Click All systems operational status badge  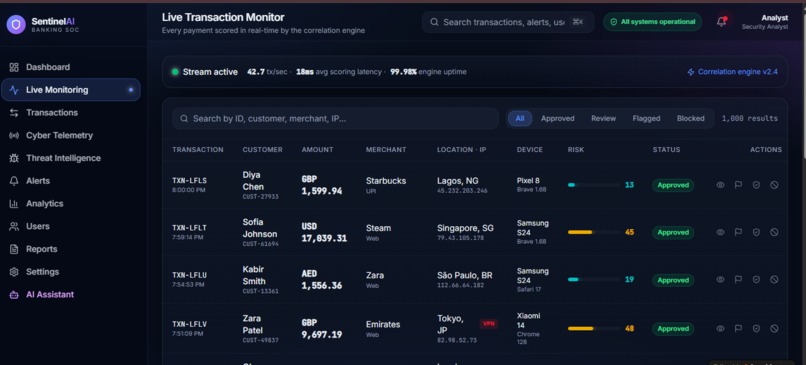click(652, 22)
